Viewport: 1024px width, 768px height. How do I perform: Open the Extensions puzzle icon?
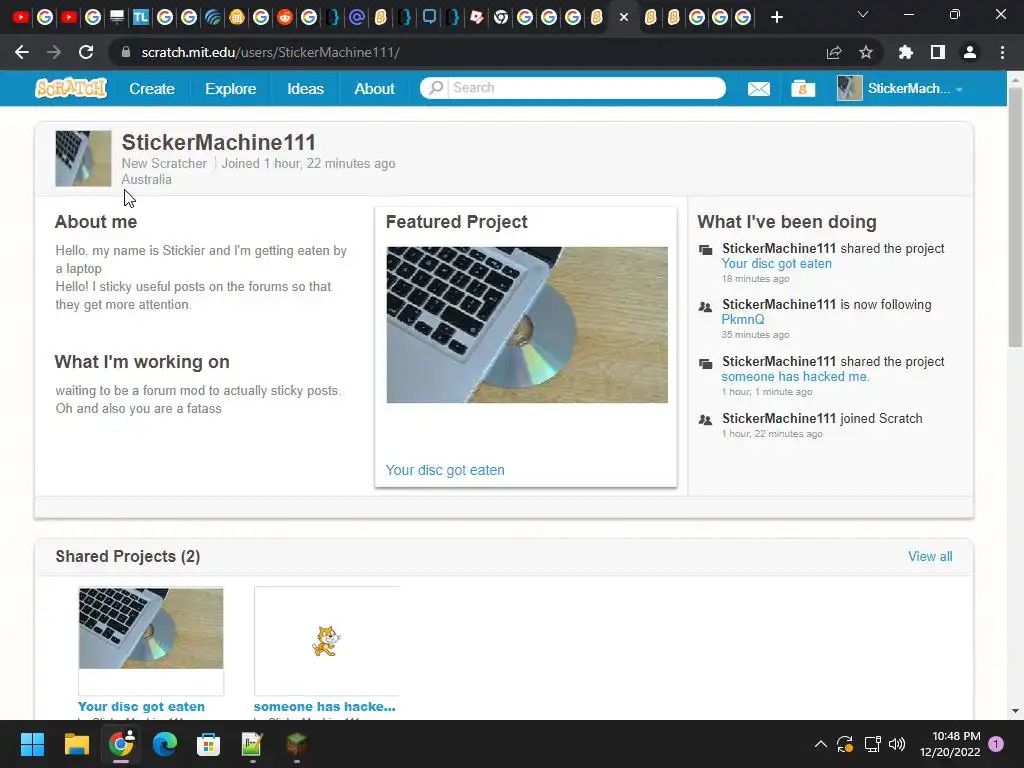pos(906,52)
